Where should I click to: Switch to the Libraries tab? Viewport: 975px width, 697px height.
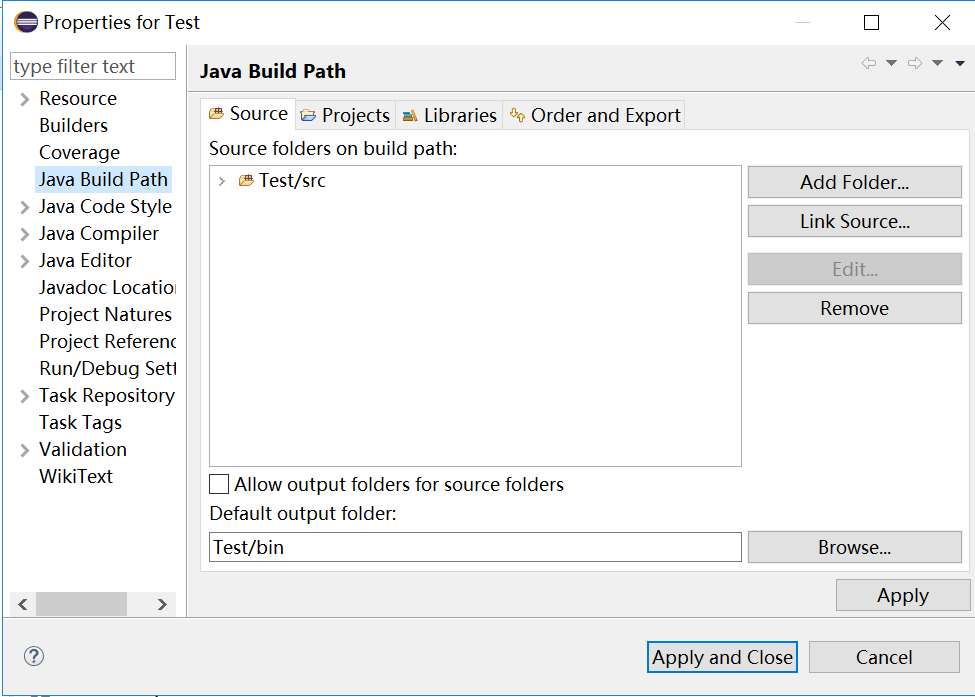(449, 115)
